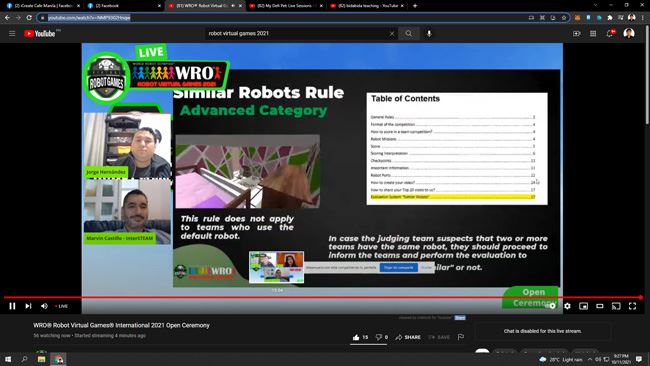Image resolution: width=650 pixels, height=366 pixels.
Task: Switch to theater mode
Action: [x=599, y=306]
